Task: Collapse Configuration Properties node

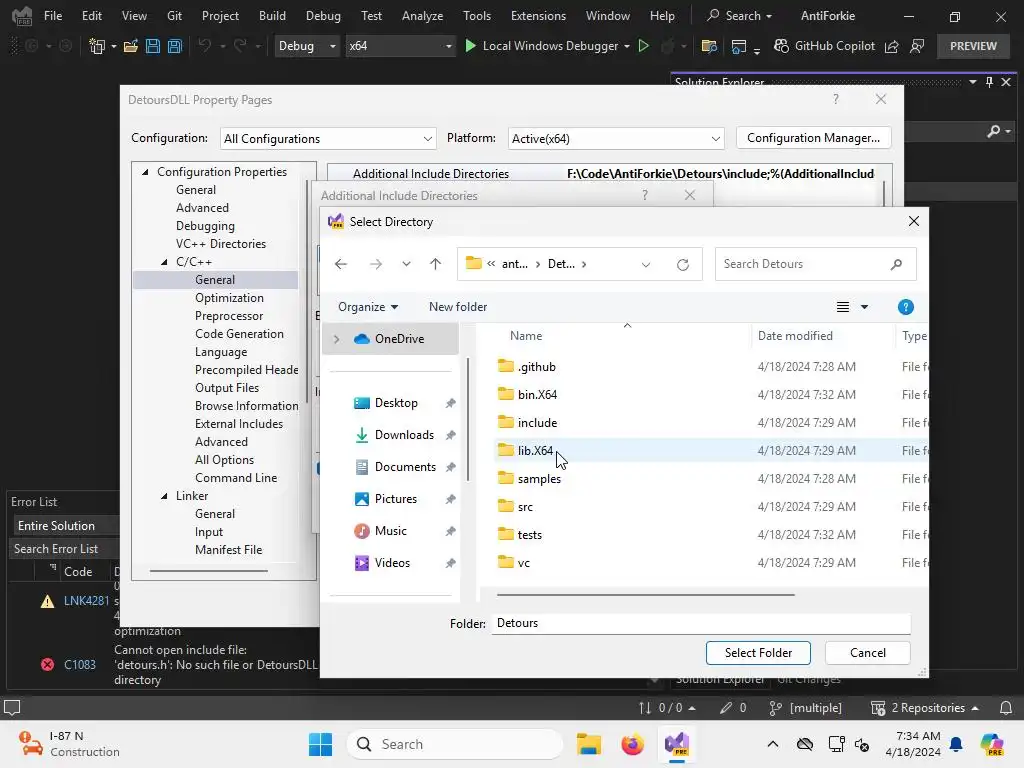Action: pyautogui.click(x=145, y=172)
